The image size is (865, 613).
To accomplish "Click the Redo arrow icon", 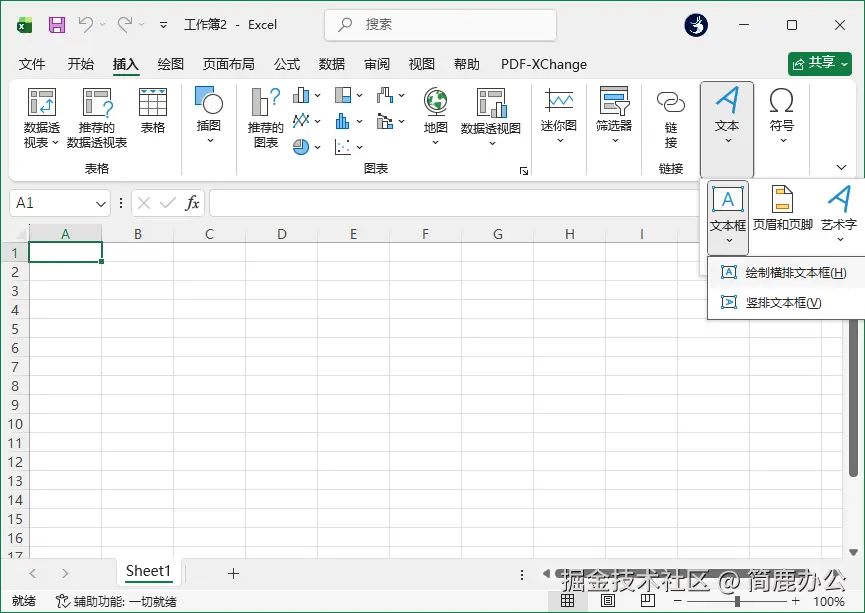I will click(x=125, y=24).
